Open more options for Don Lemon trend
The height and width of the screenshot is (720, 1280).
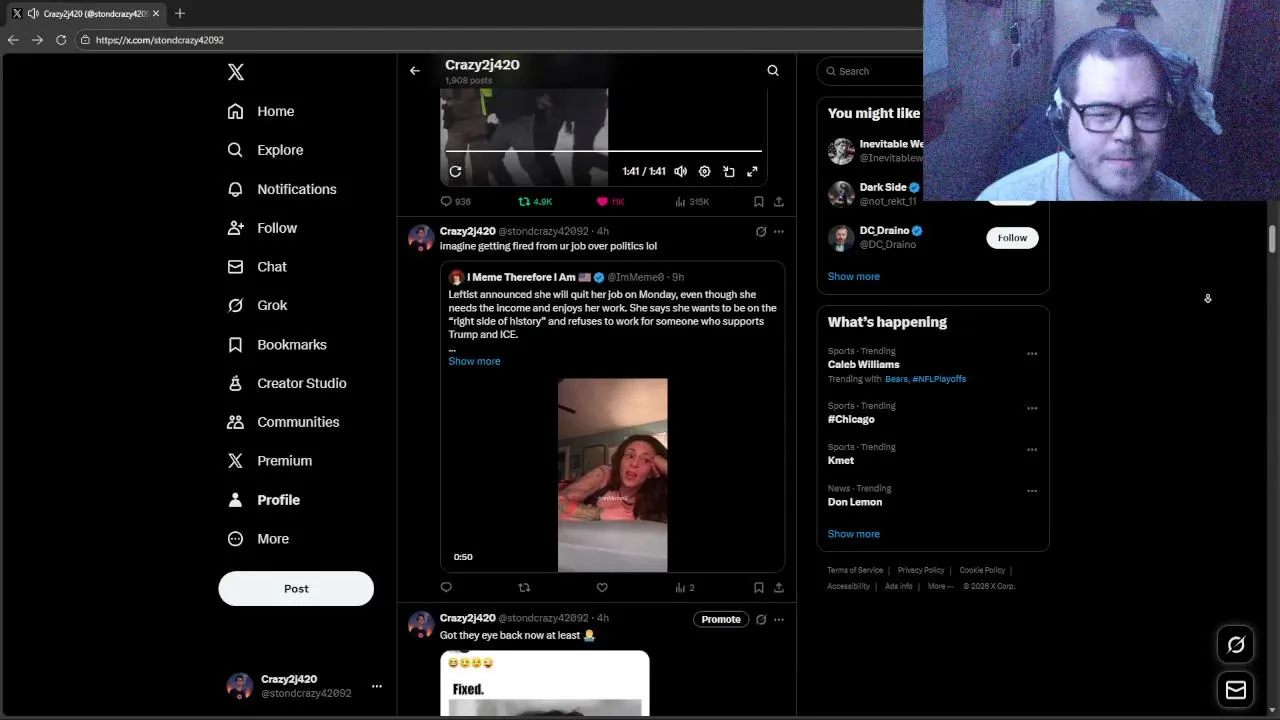pos(1032,491)
